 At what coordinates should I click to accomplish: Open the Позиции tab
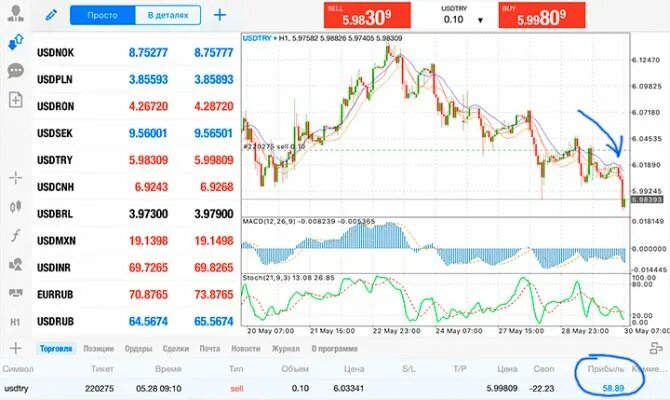coord(98,349)
